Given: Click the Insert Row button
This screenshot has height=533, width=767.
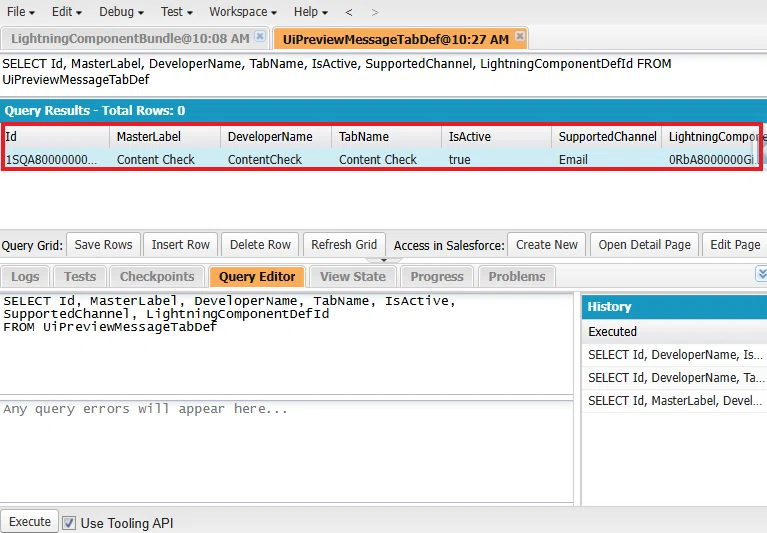Looking at the screenshot, I should click(180, 244).
